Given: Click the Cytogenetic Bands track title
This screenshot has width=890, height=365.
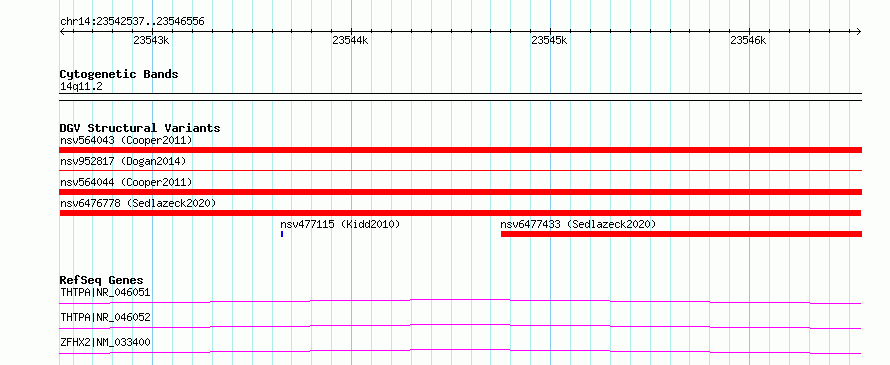Looking at the screenshot, I should 119,74.
